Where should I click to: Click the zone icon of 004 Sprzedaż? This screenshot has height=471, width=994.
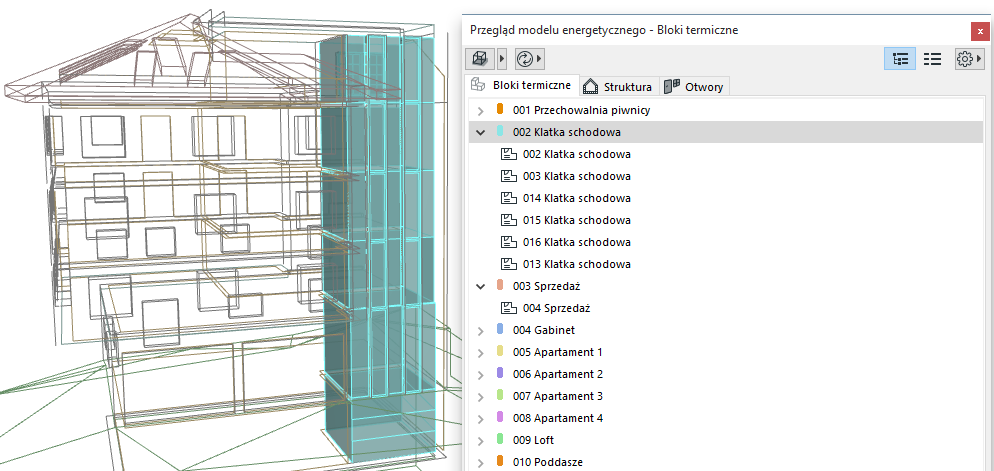point(509,308)
